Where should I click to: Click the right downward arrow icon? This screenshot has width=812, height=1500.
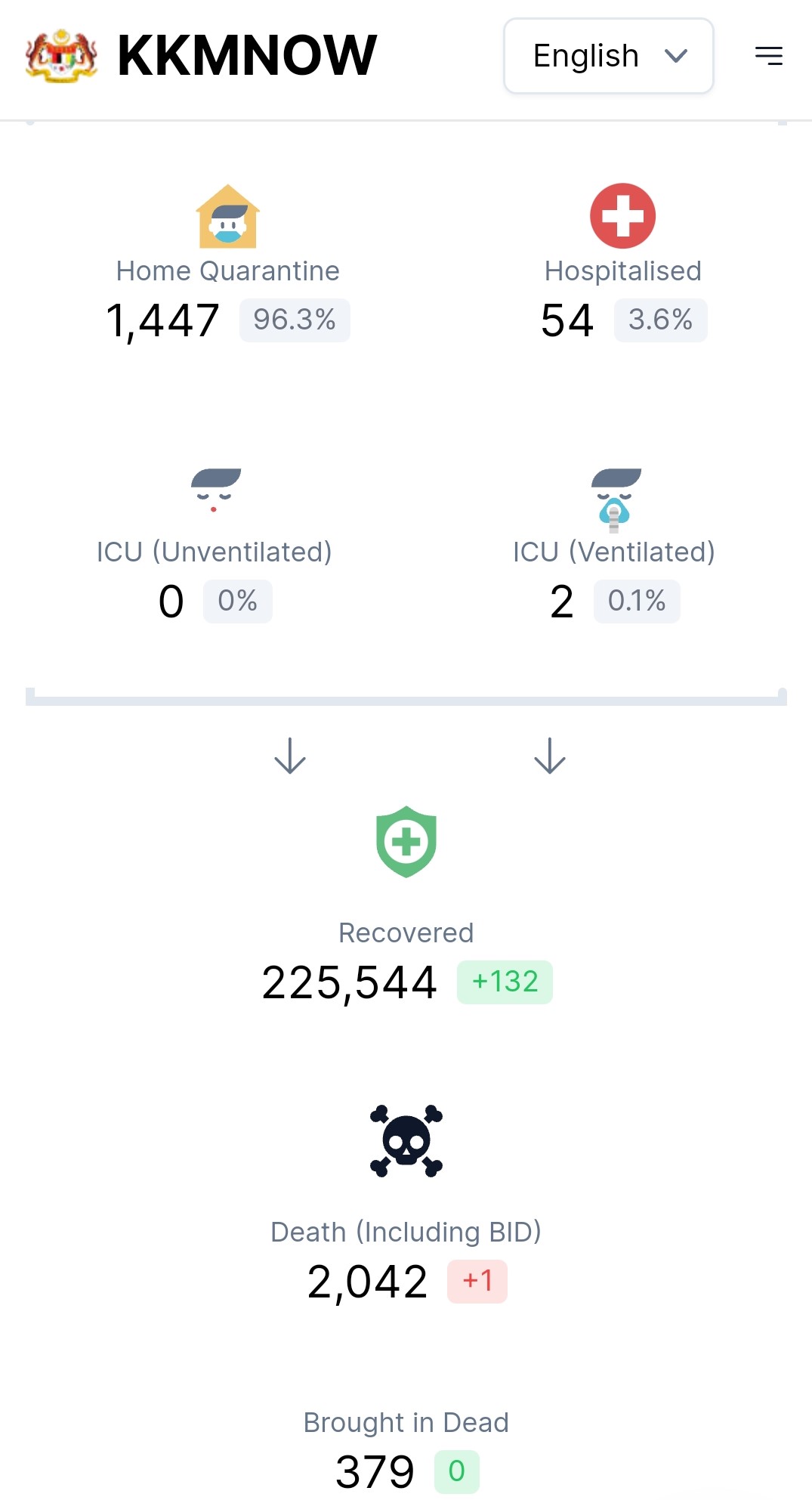[x=550, y=756]
